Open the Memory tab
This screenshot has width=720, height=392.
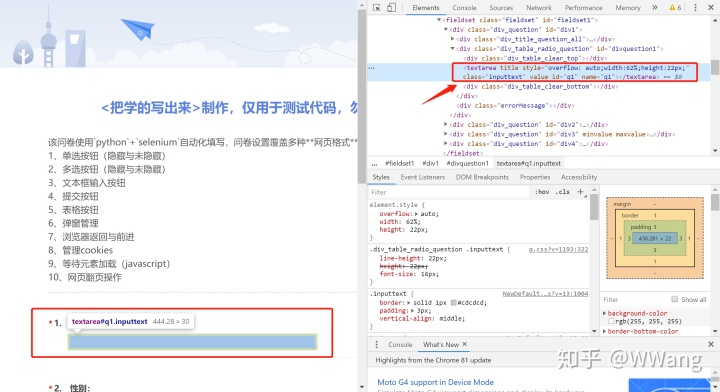point(628,8)
